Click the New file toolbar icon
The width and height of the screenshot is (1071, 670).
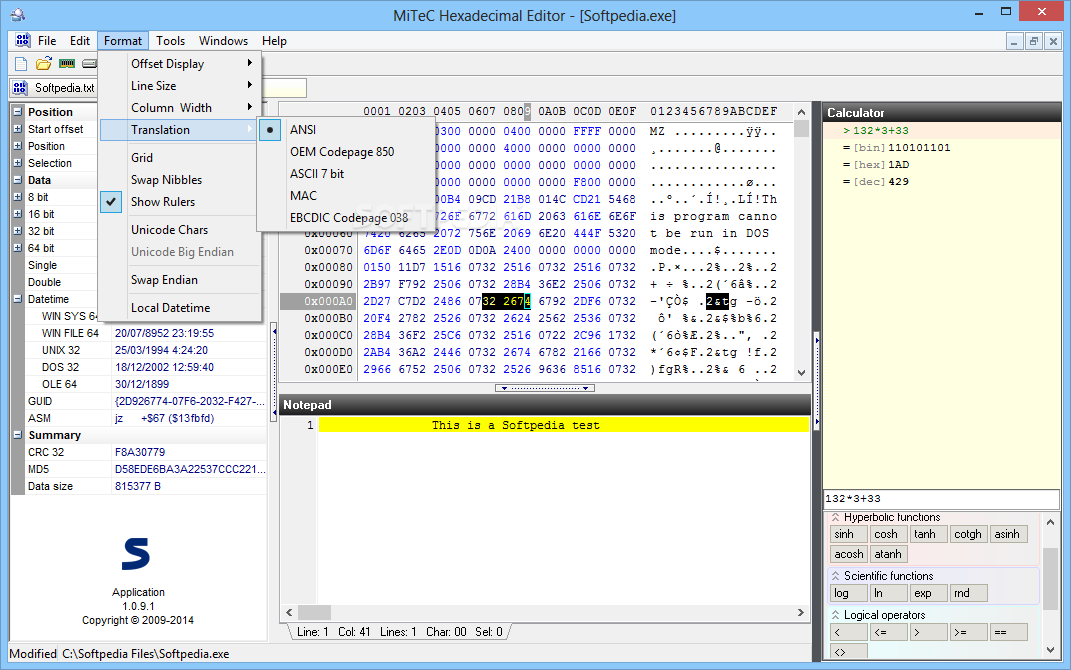(21, 64)
